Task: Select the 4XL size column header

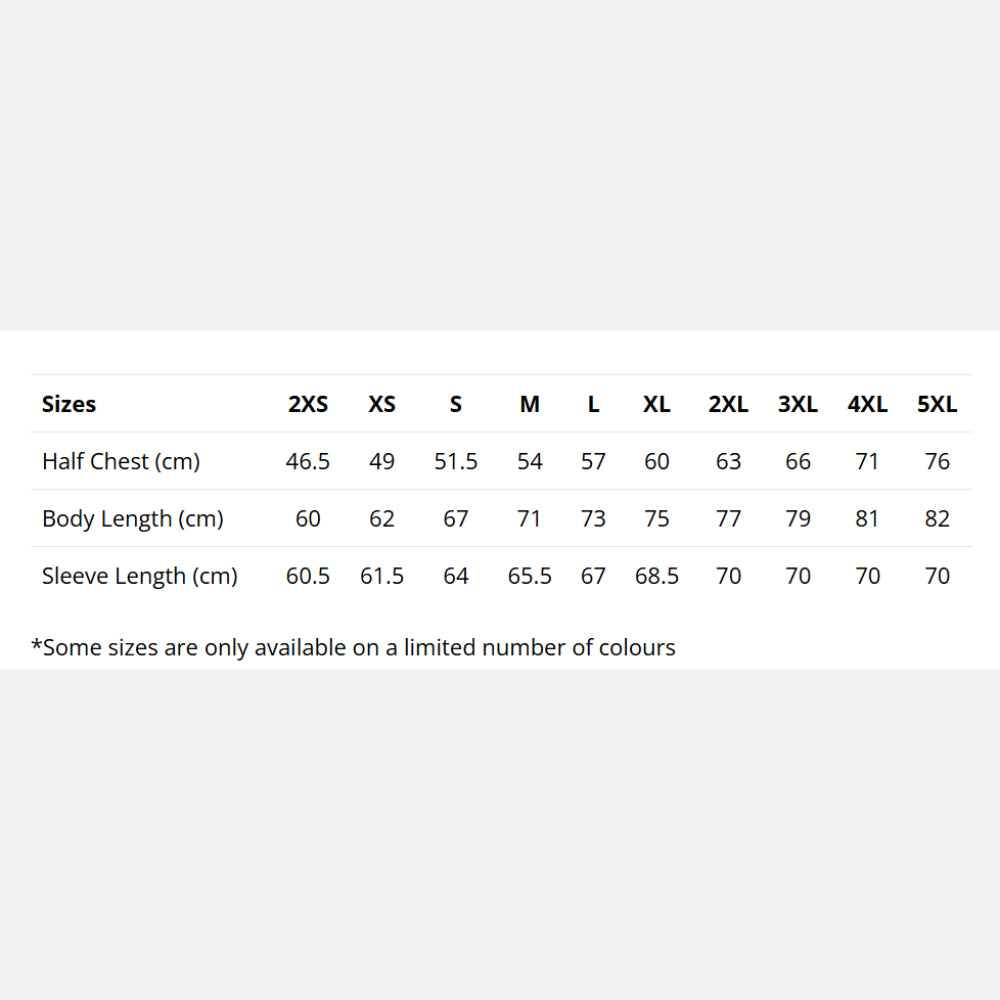Action: (867, 404)
